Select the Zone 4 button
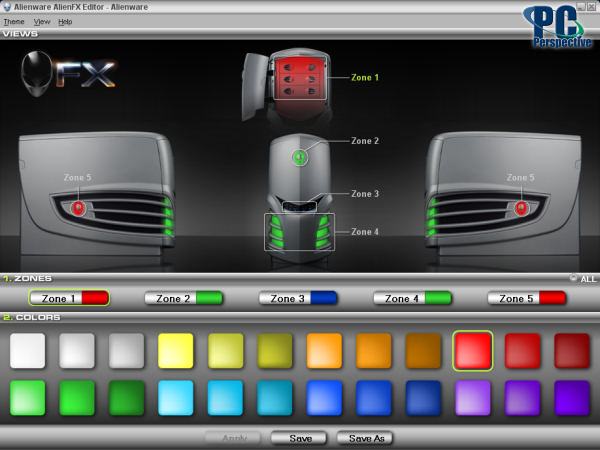 [x=412, y=298]
